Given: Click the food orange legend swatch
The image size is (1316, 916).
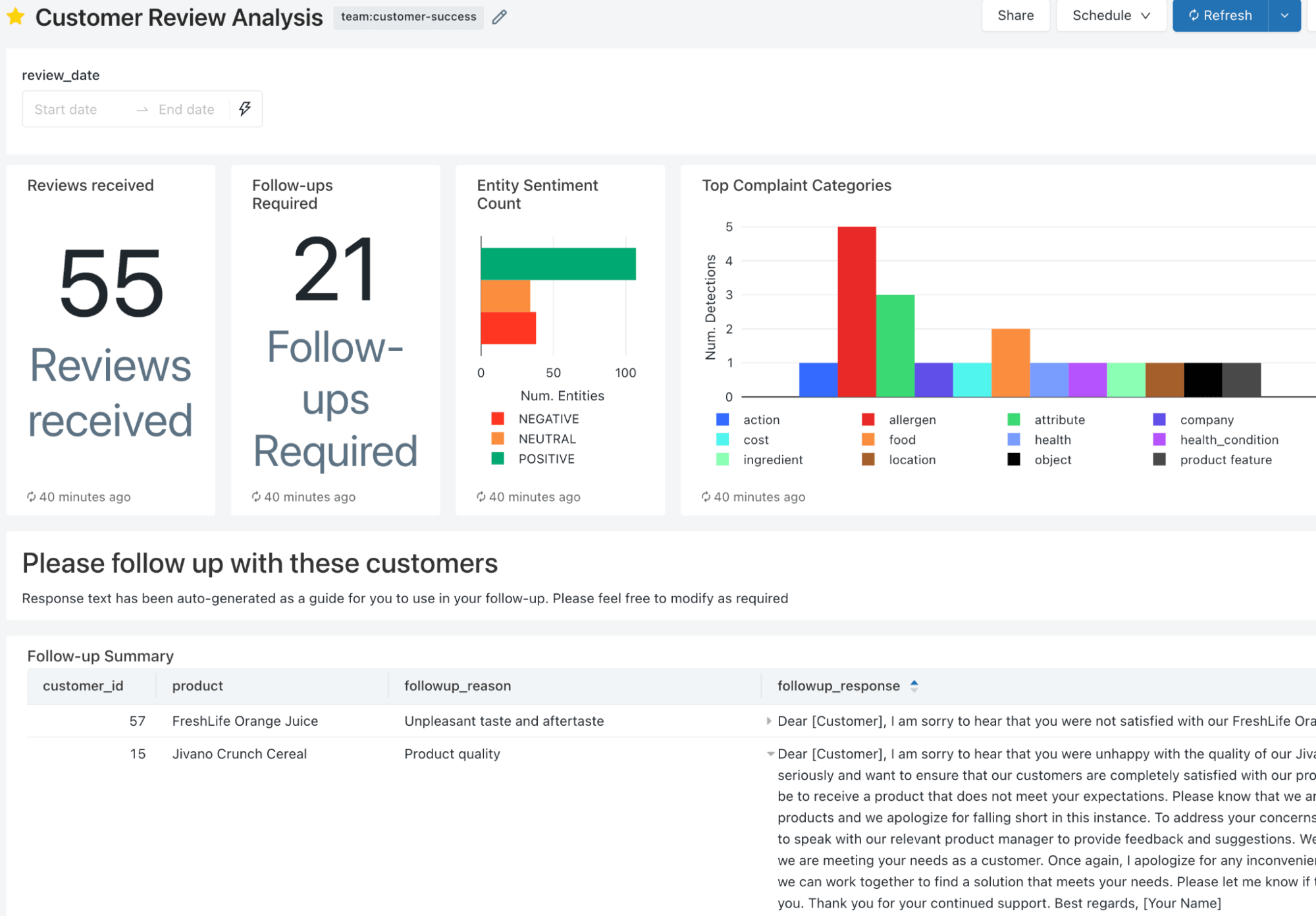Looking at the screenshot, I should click(x=868, y=439).
